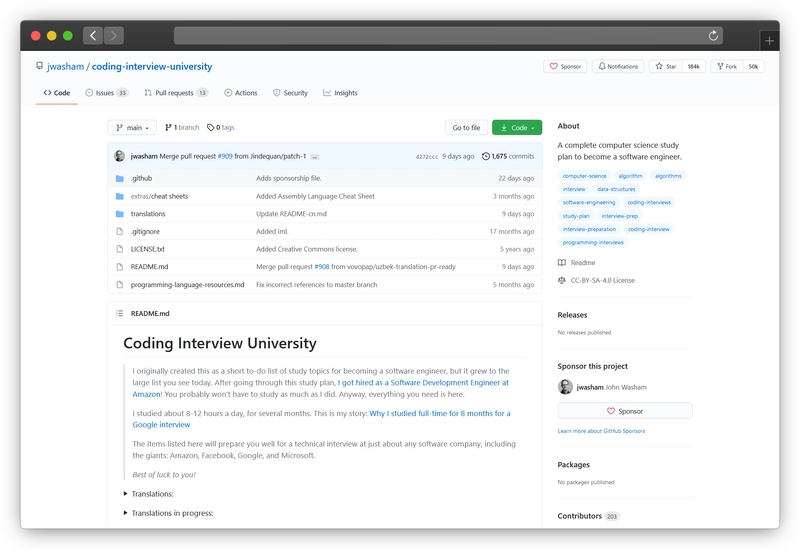Click Sponsor button under Sponsor this project
800x549 pixels.
(625, 411)
